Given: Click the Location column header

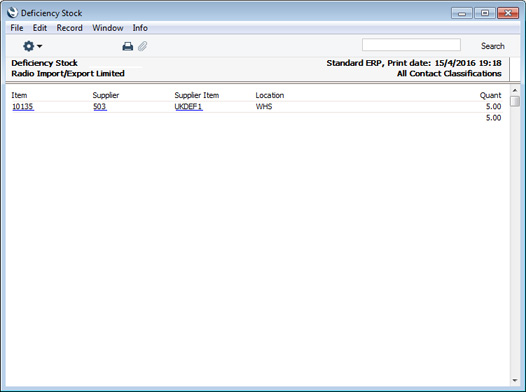Looking at the screenshot, I should click(x=270, y=95).
